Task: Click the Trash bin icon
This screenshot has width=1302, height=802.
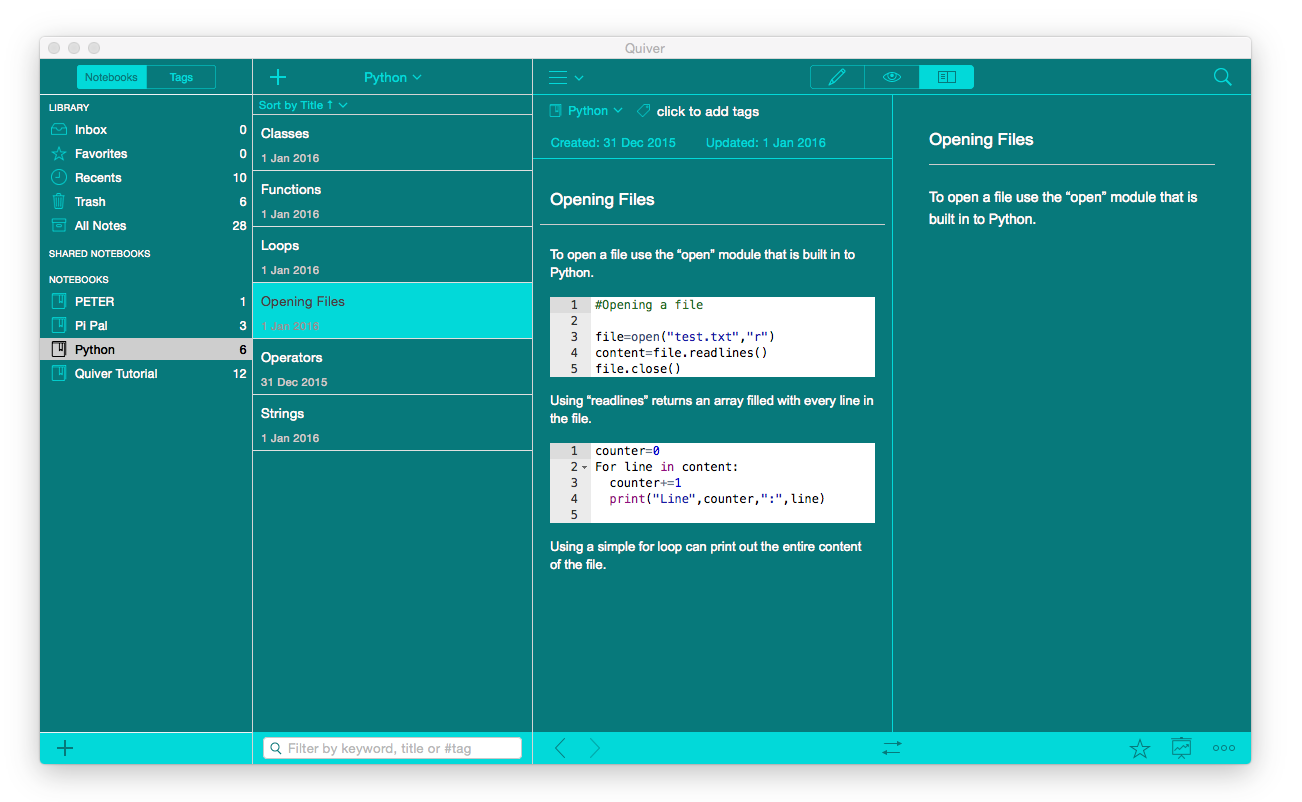Action: pyautogui.click(x=59, y=202)
